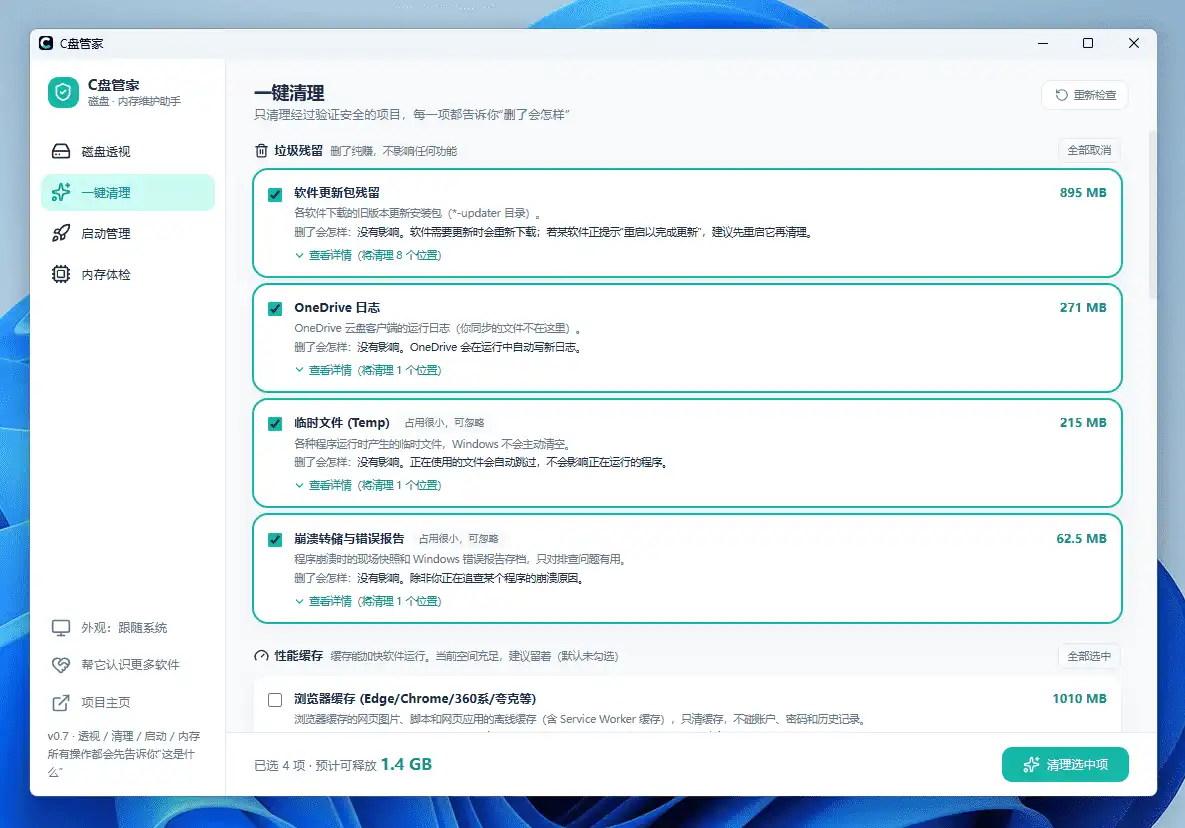
Task: Click the C盘管家 shield logo icon
Action: point(63,92)
